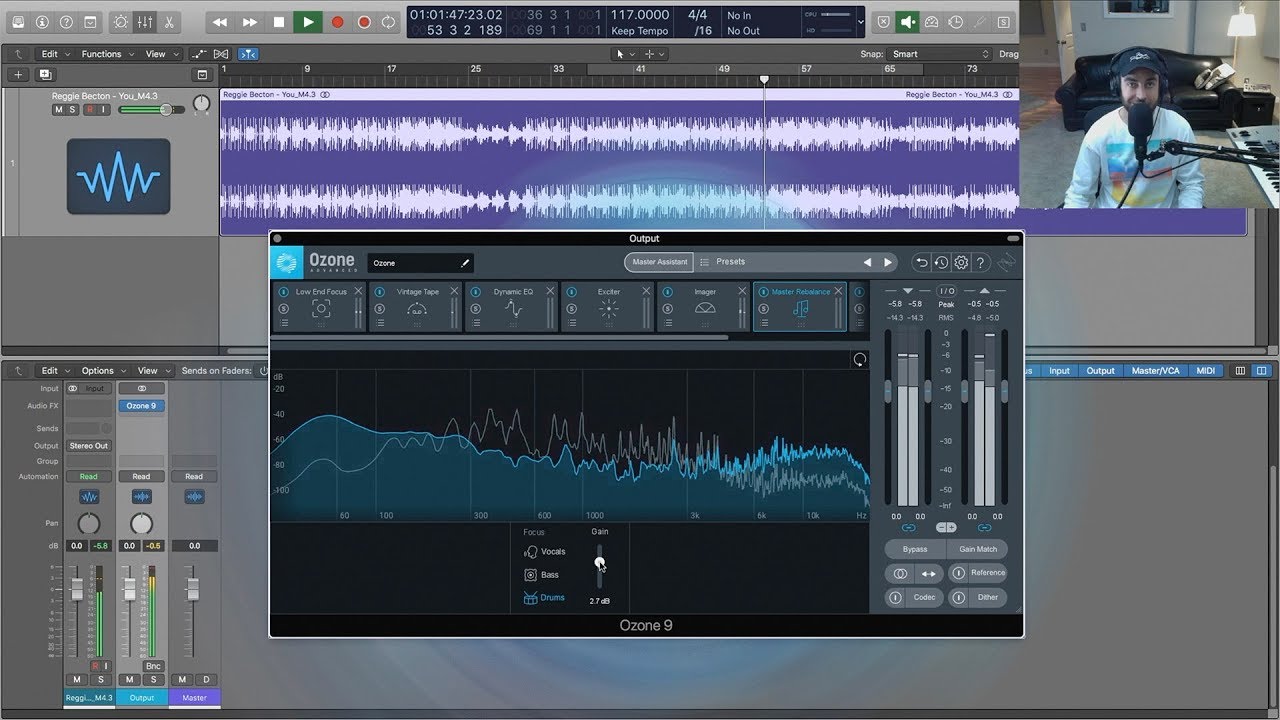Image resolution: width=1280 pixels, height=720 pixels.
Task: Open the Snap mode dropdown
Action: (x=940, y=54)
